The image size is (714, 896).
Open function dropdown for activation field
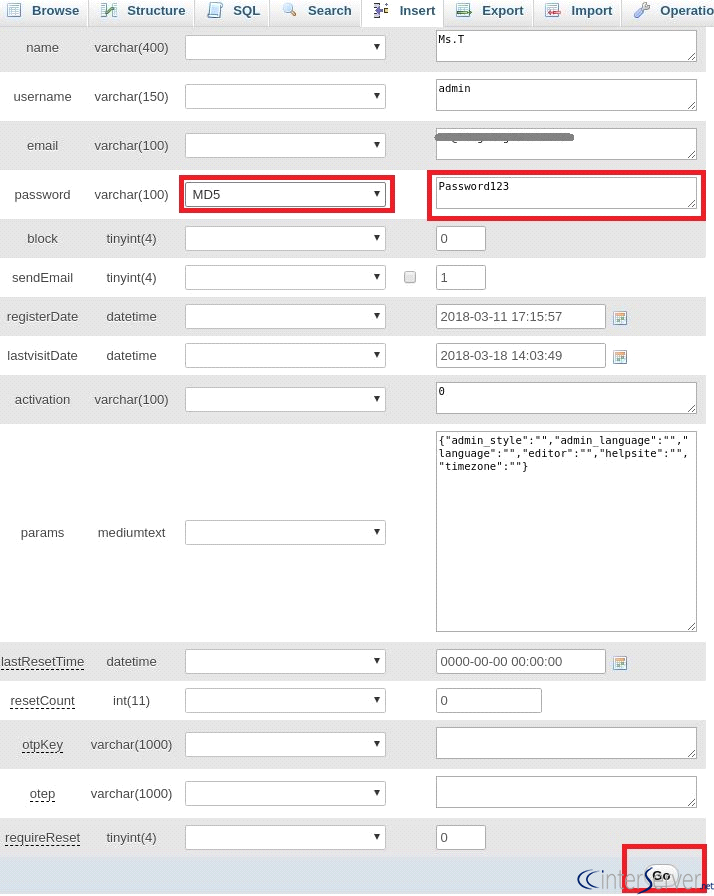(x=285, y=399)
